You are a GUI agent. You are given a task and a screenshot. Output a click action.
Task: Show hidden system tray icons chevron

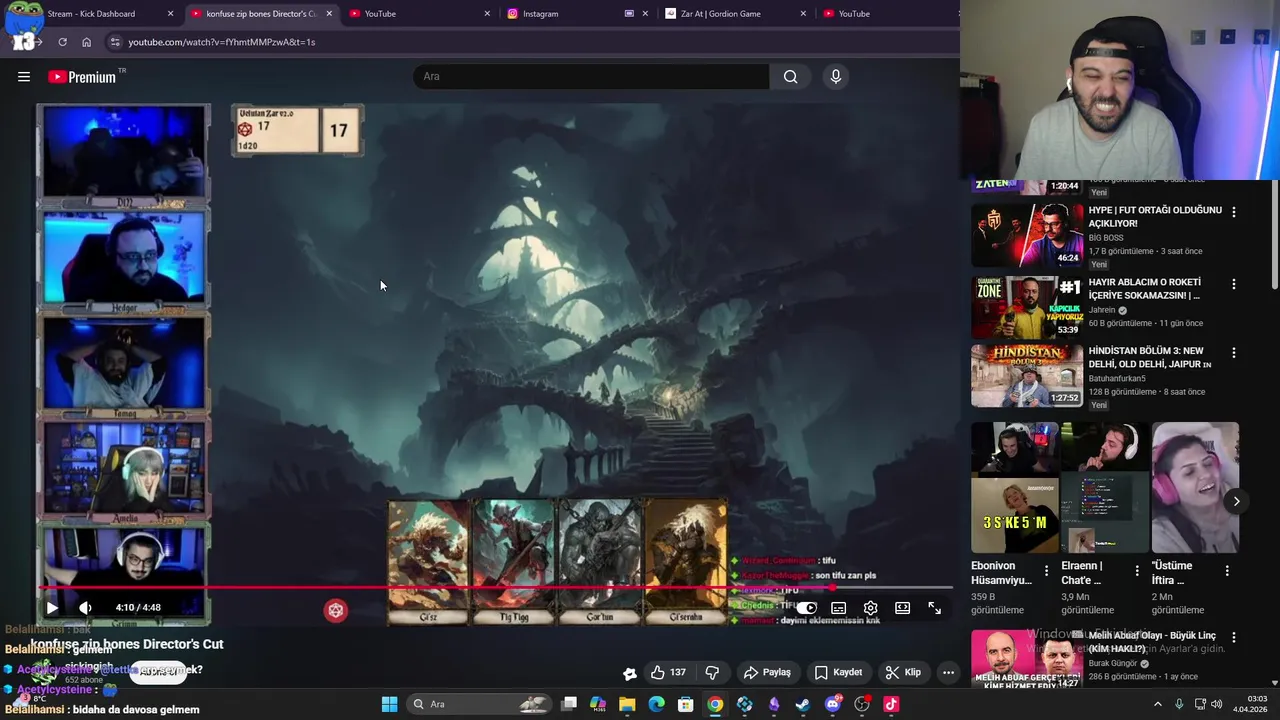click(1158, 704)
